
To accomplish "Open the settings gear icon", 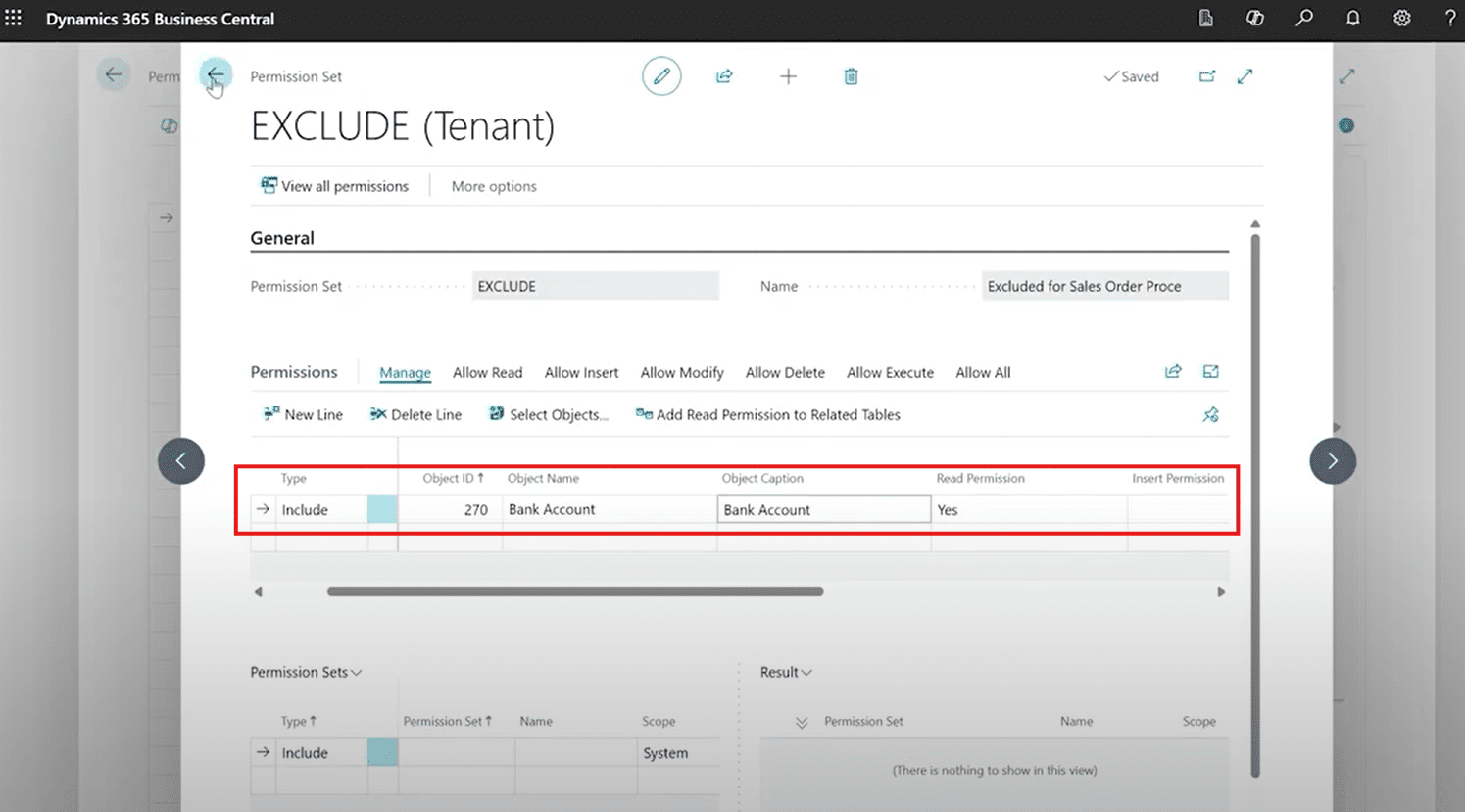I will pos(1401,19).
